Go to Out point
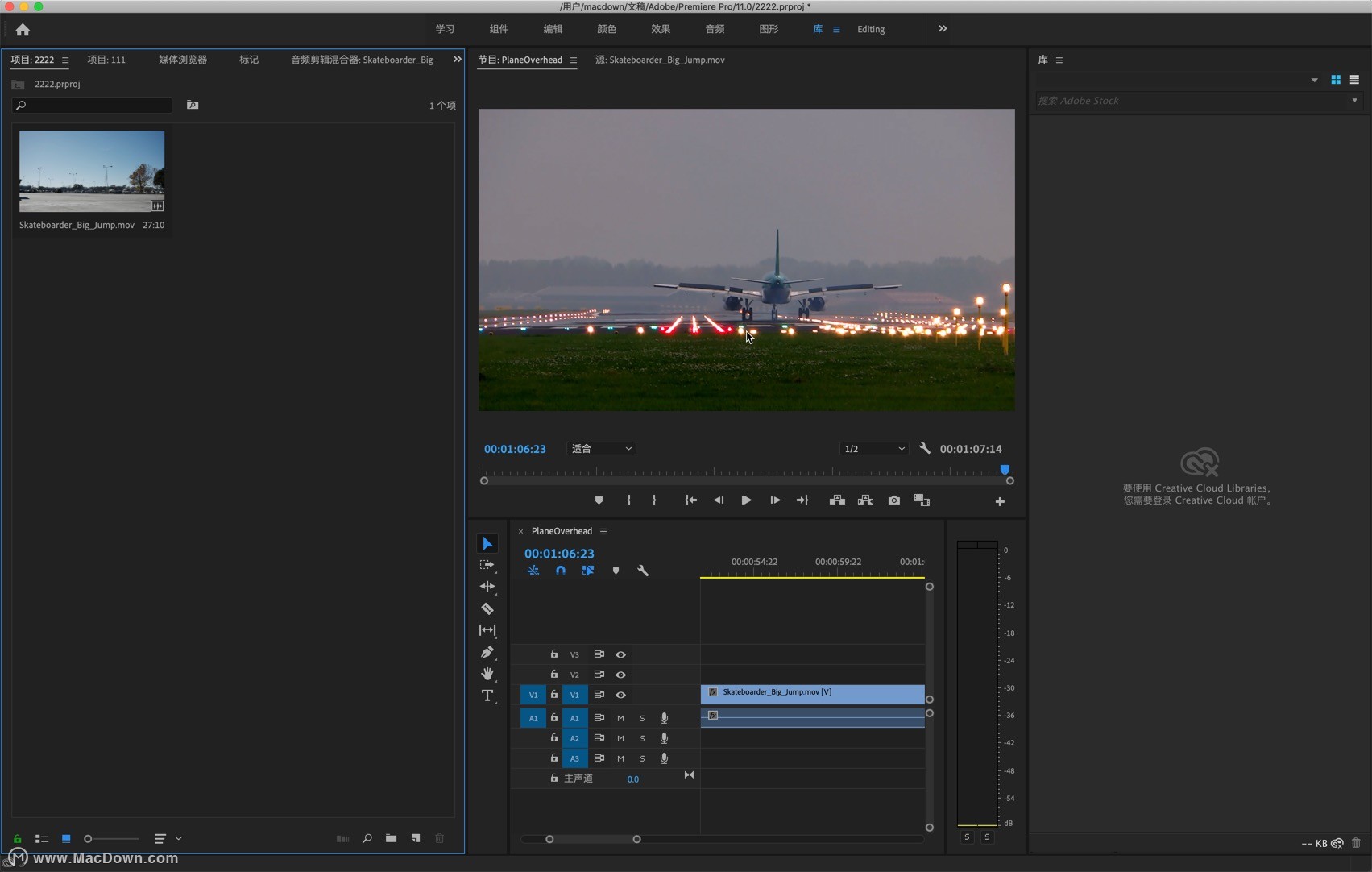The width and height of the screenshot is (1372, 872). pos(802,500)
